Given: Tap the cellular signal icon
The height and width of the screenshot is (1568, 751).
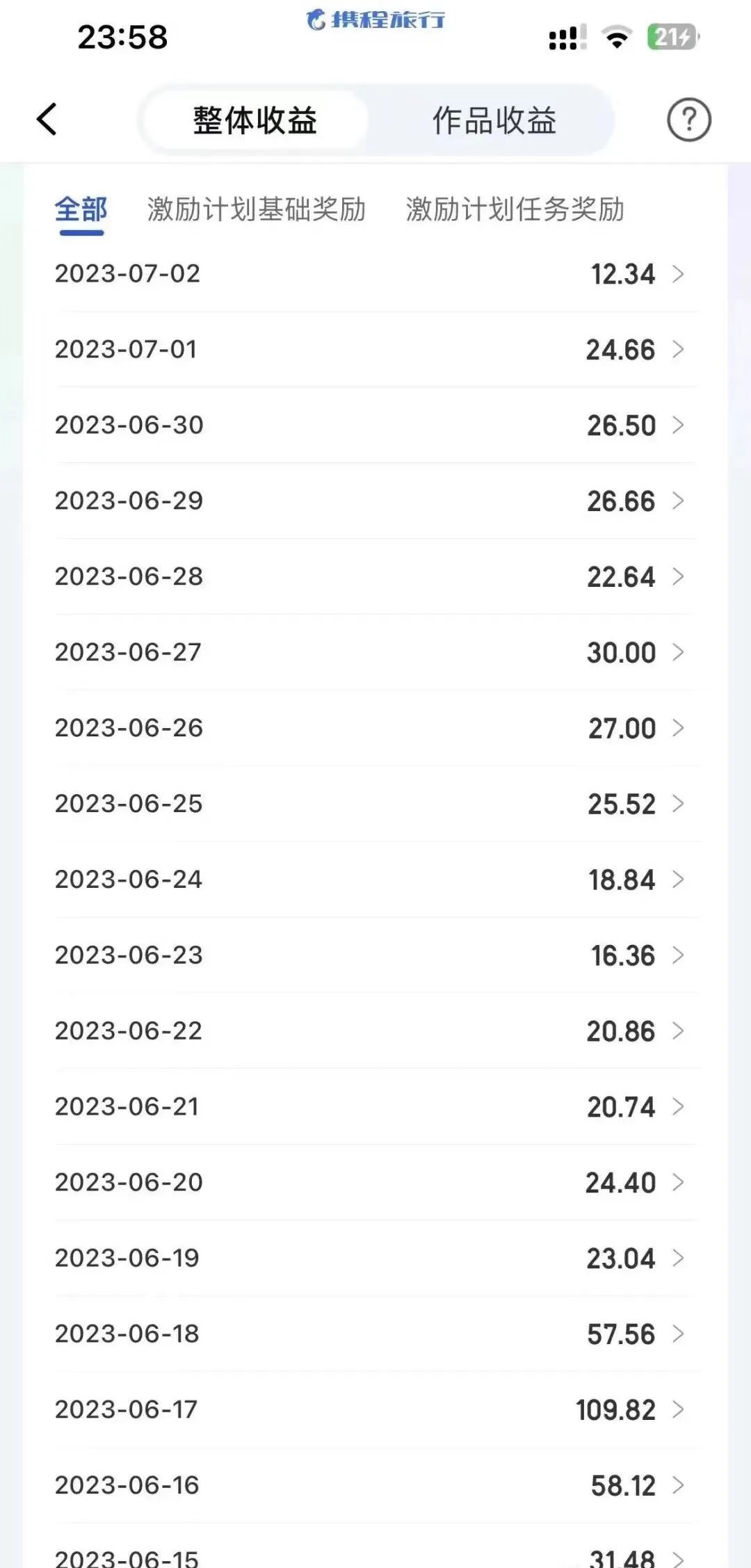Looking at the screenshot, I should (567, 38).
